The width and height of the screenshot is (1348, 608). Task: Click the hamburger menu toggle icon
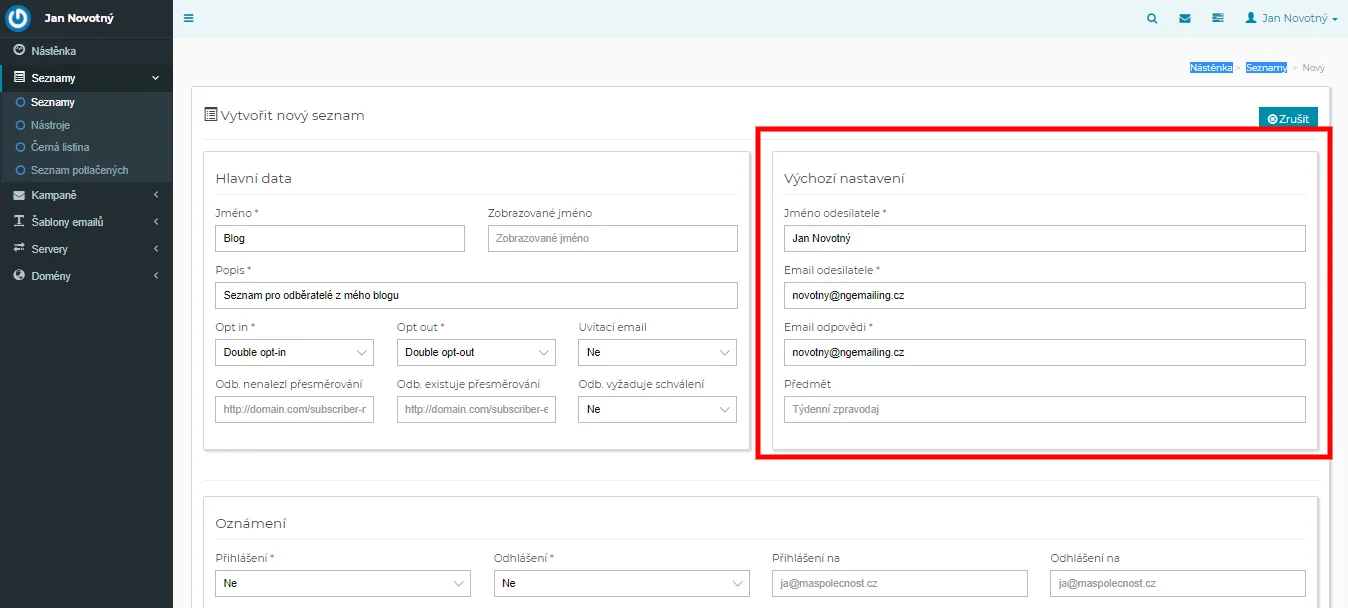(x=189, y=18)
